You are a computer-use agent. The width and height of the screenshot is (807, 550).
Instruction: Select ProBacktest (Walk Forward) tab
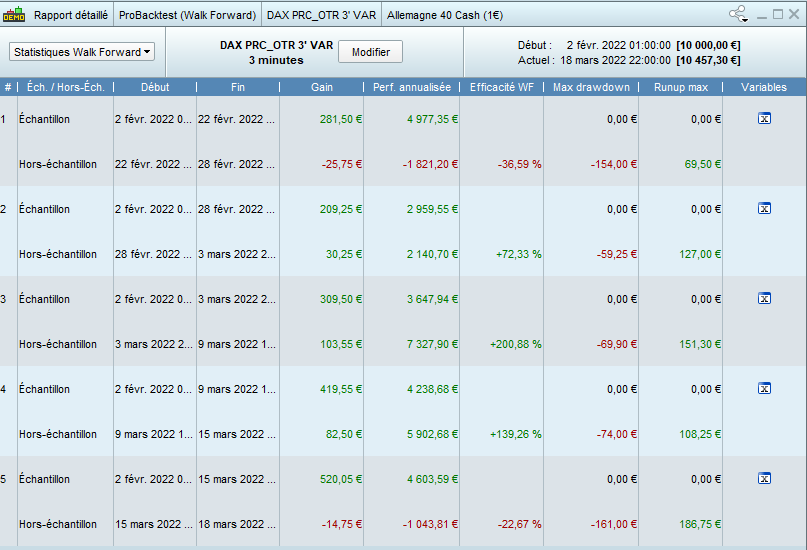pyautogui.click(x=187, y=15)
